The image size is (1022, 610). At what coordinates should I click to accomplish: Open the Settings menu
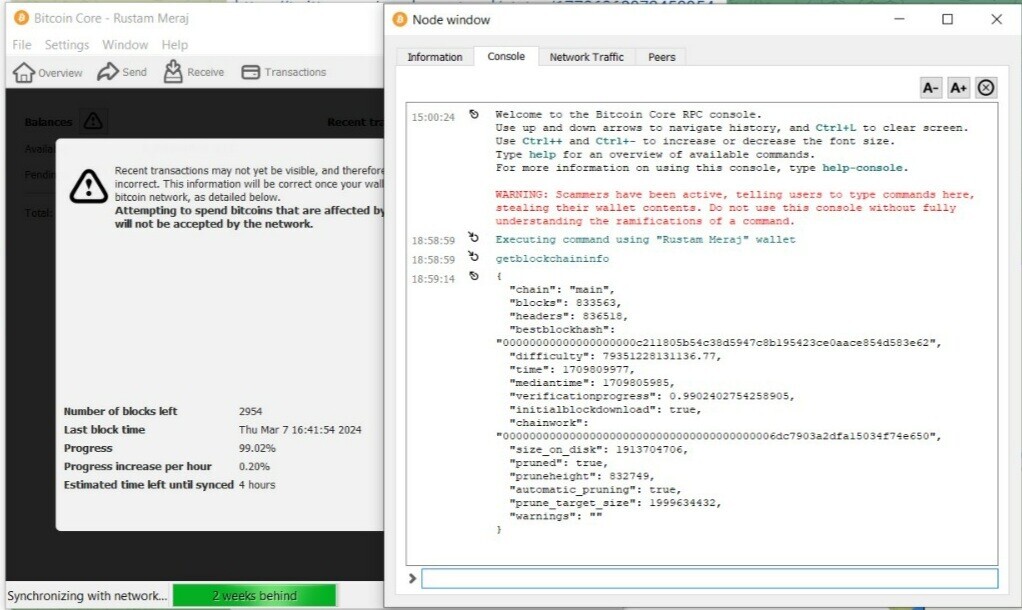[66, 44]
